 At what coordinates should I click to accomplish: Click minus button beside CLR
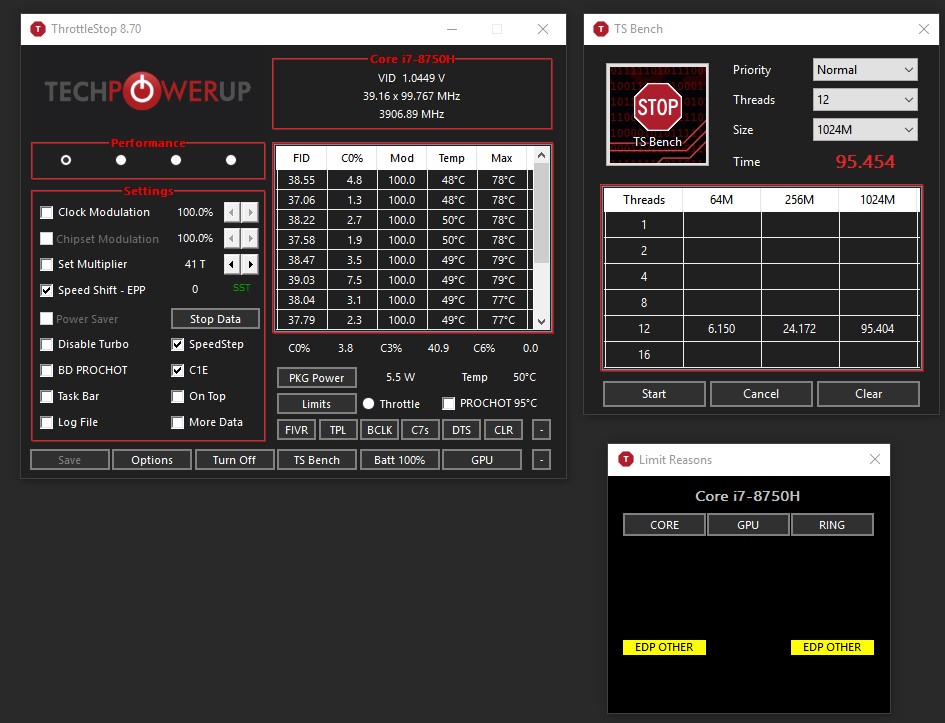click(541, 430)
